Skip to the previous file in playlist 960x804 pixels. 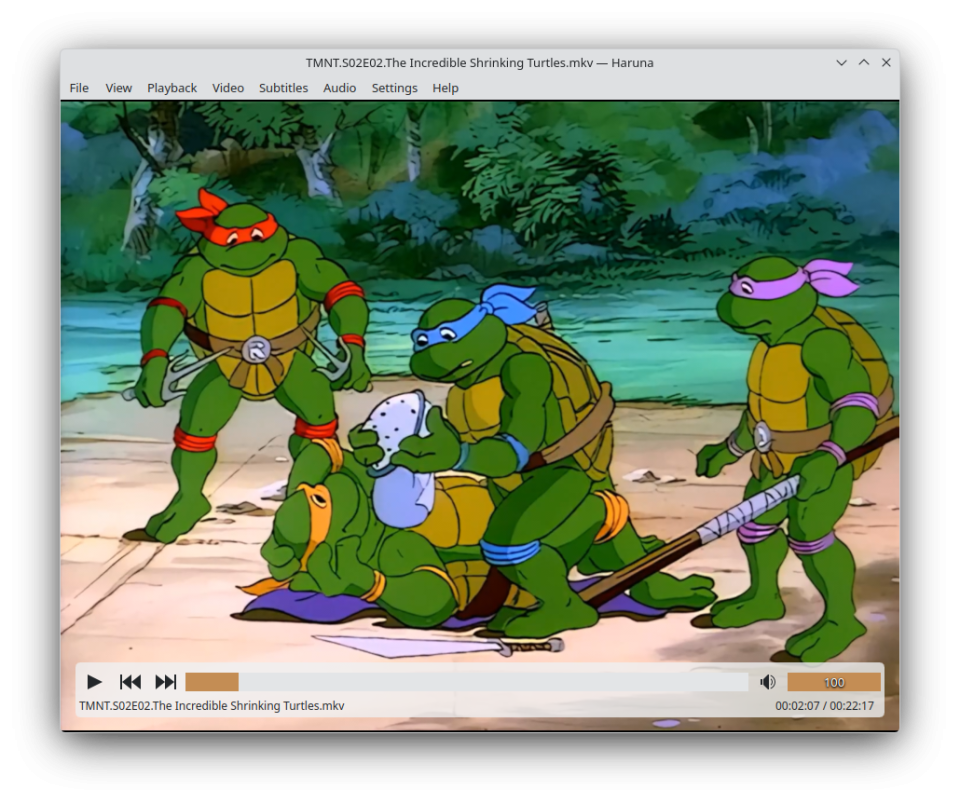(x=130, y=682)
